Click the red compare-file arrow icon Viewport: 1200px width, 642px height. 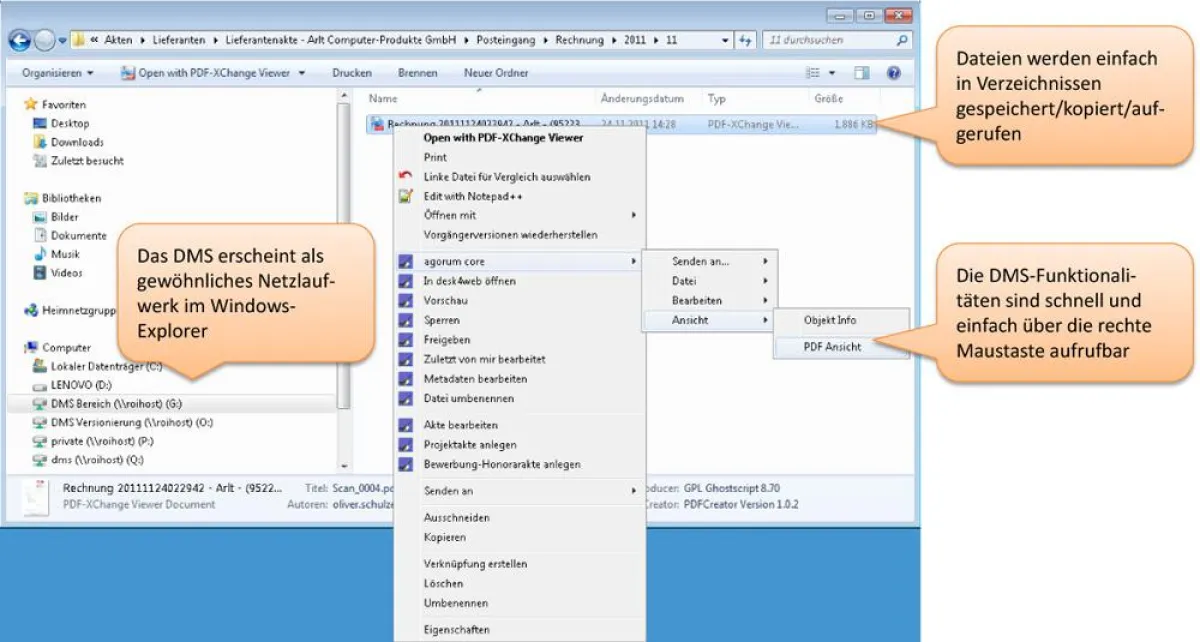[405, 176]
